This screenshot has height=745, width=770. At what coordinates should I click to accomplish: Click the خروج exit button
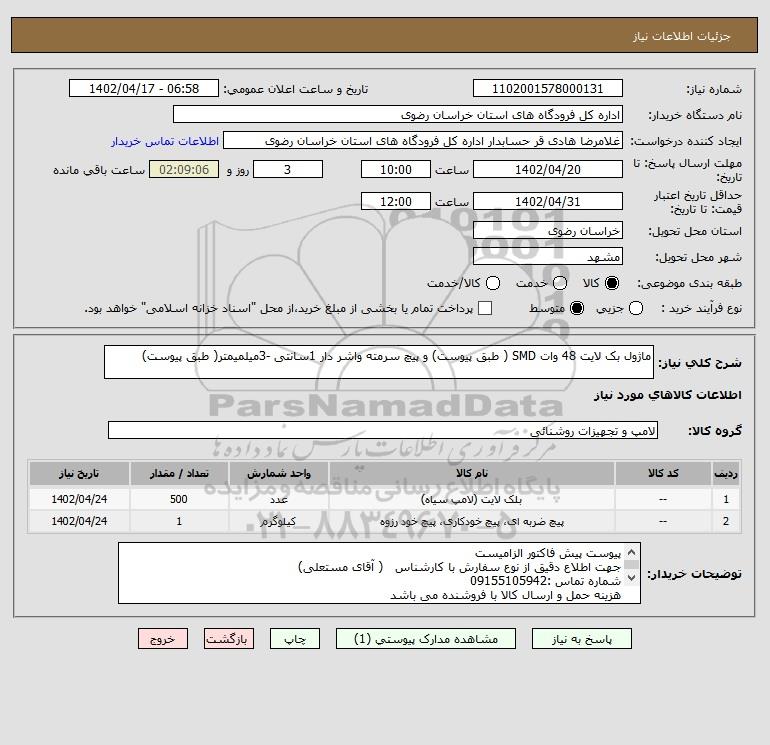point(163,639)
